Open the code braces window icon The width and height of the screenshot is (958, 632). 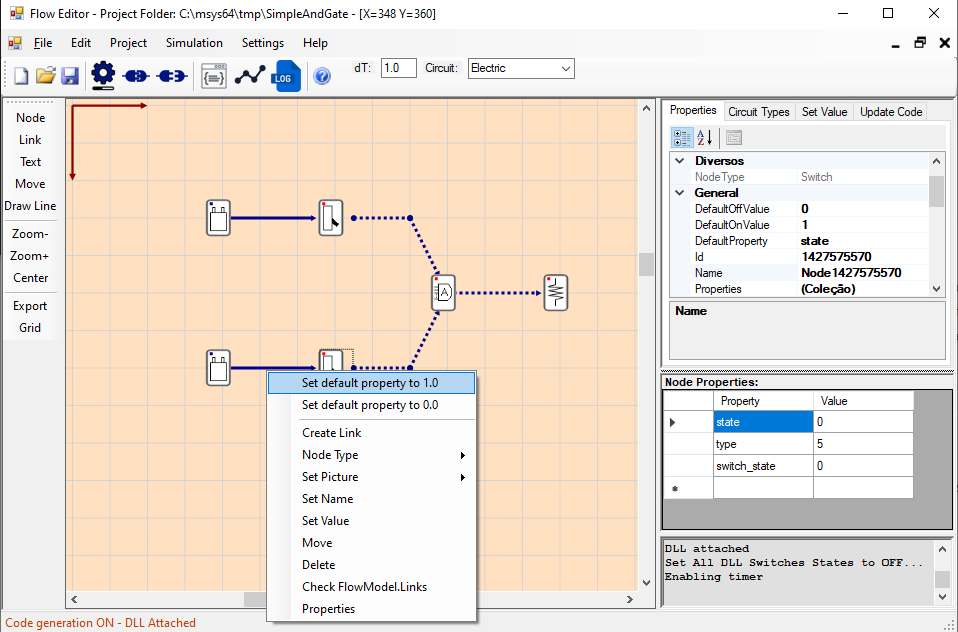(x=214, y=76)
